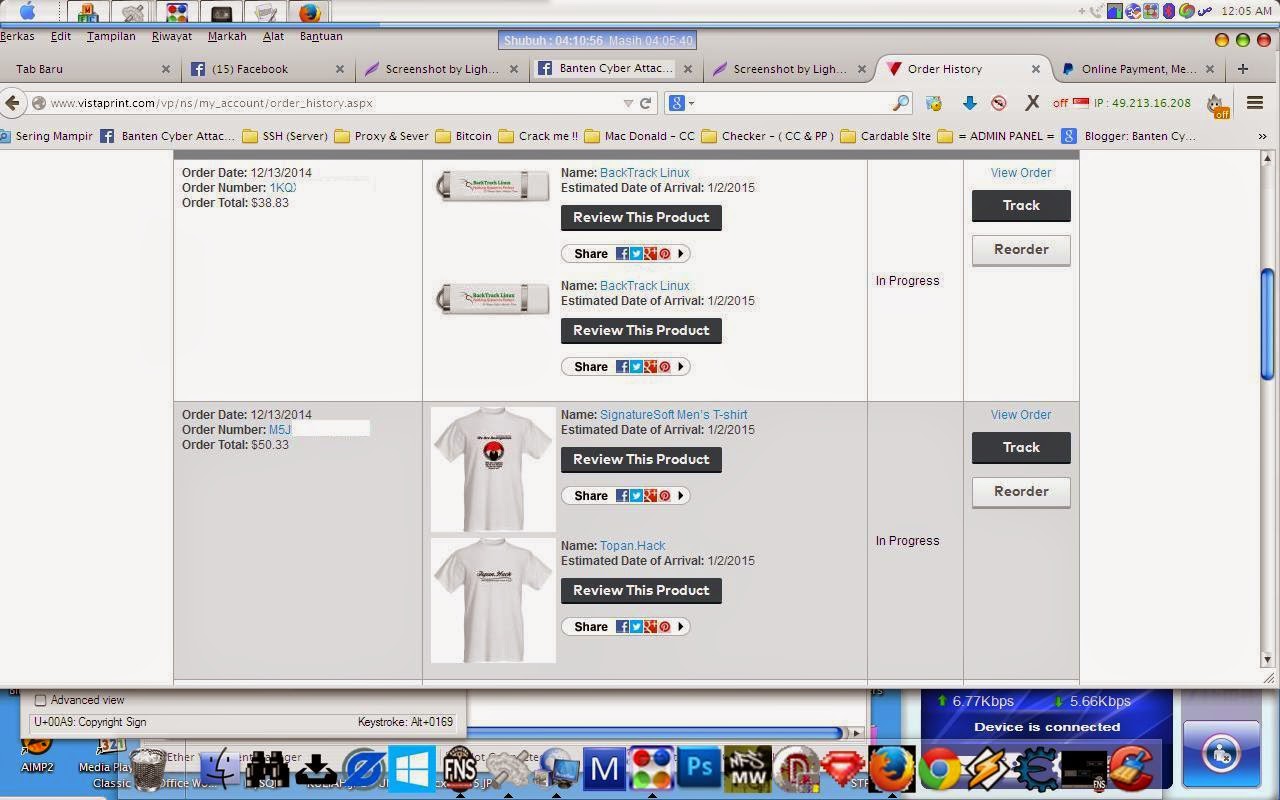Open Finder from the dock
This screenshot has width=1280, height=800.
218,769
